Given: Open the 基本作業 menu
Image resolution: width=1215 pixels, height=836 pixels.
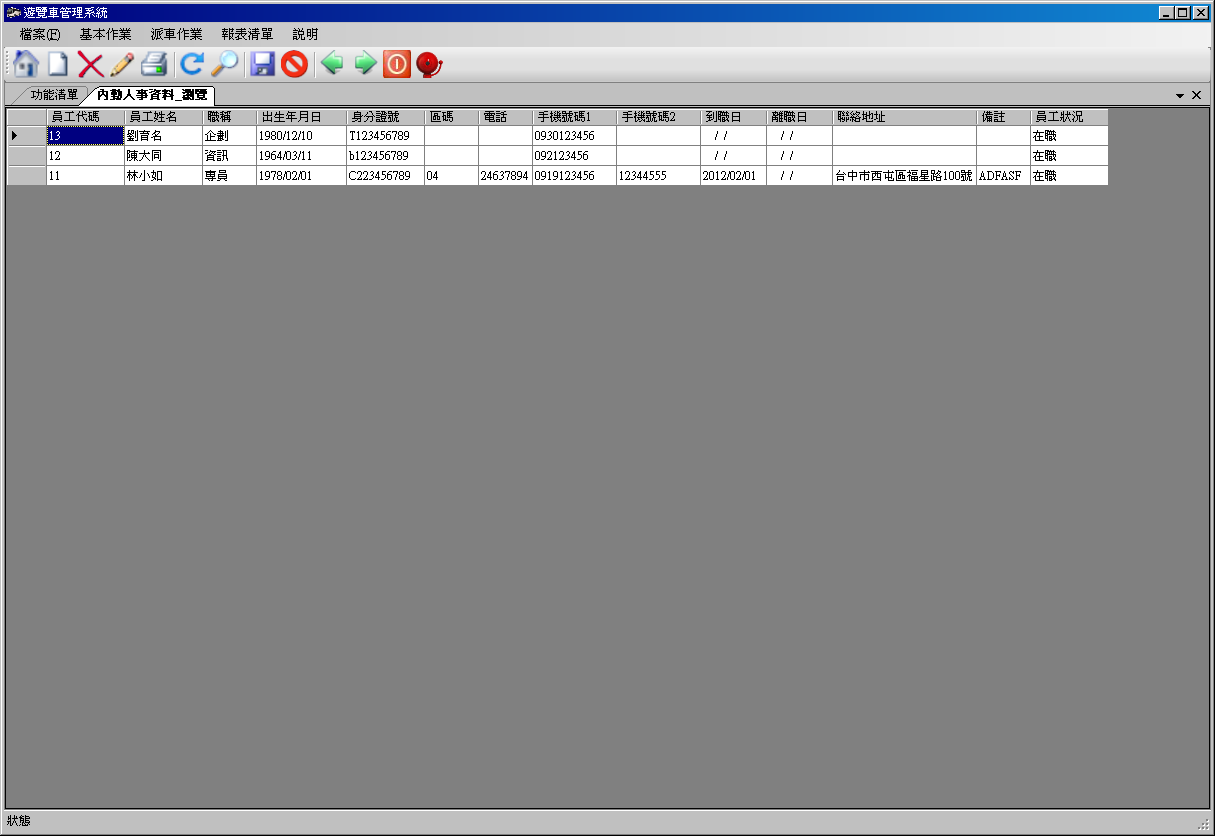Looking at the screenshot, I should click(105, 34).
